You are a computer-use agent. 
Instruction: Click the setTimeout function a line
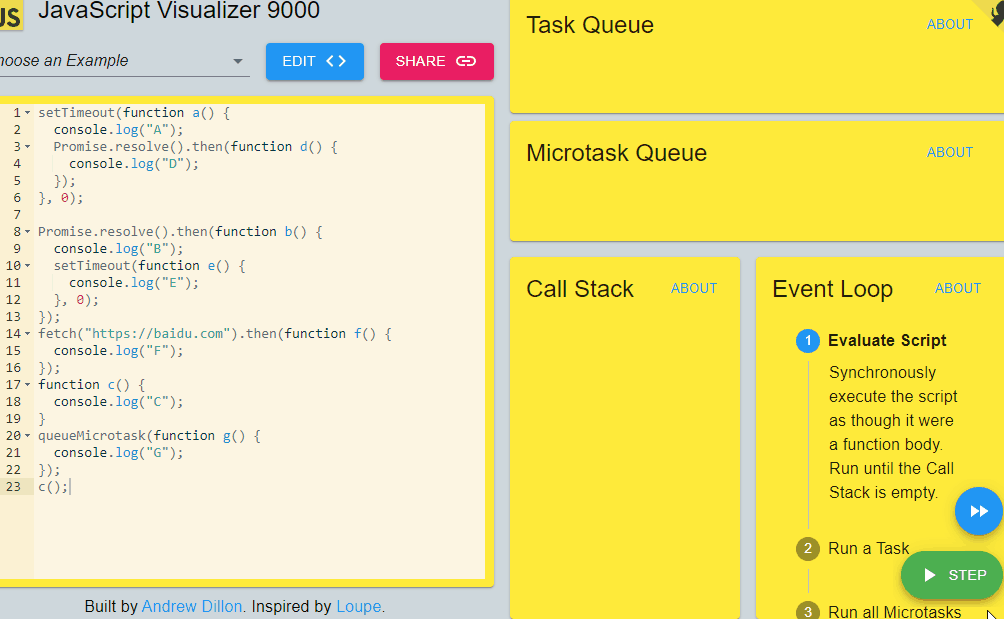coord(134,113)
